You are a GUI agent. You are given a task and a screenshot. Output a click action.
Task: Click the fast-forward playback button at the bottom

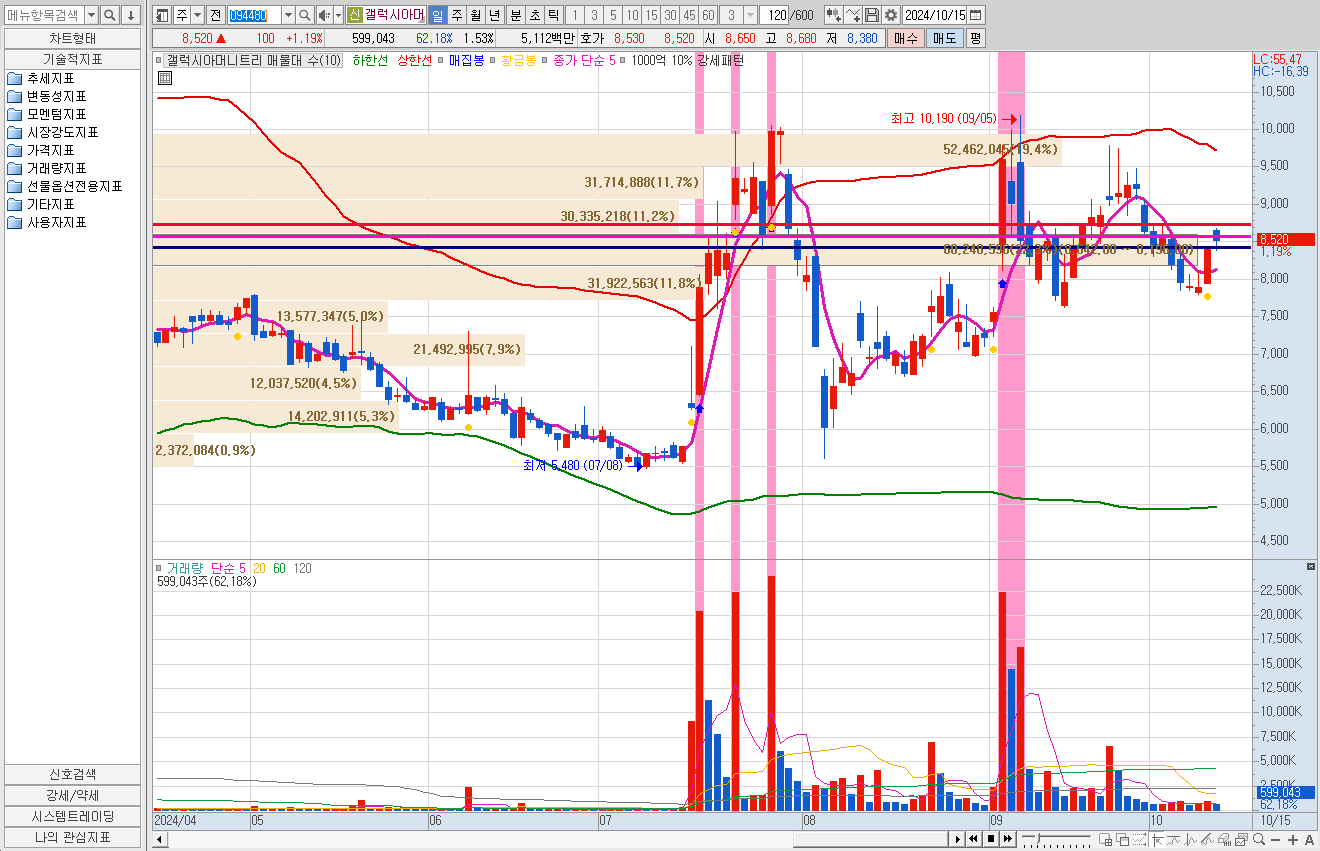coord(1008,839)
